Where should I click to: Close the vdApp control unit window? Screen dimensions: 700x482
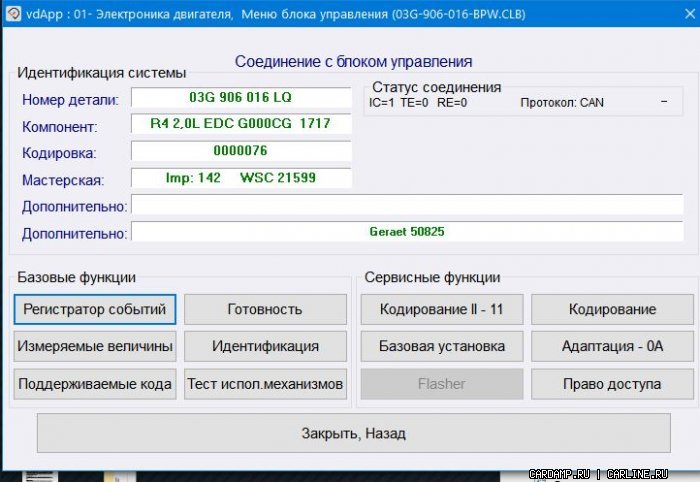click(x=689, y=14)
